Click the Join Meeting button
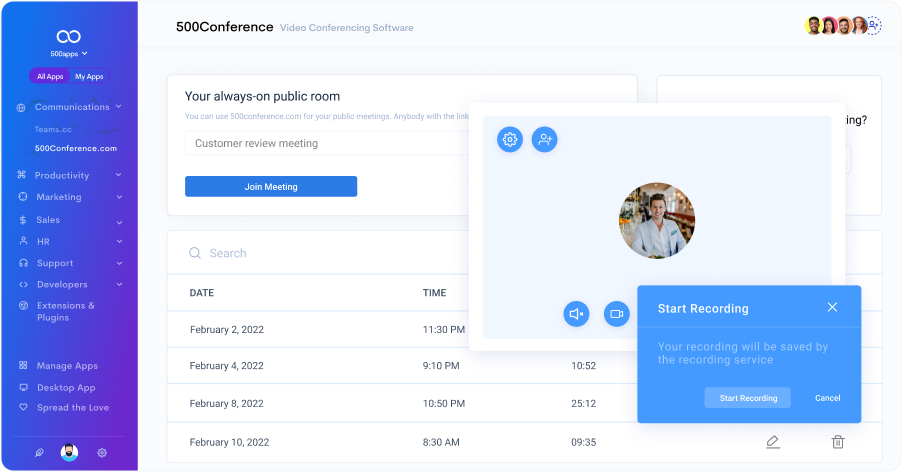This screenshot has width=902, height=472. [x=271, y=187]
